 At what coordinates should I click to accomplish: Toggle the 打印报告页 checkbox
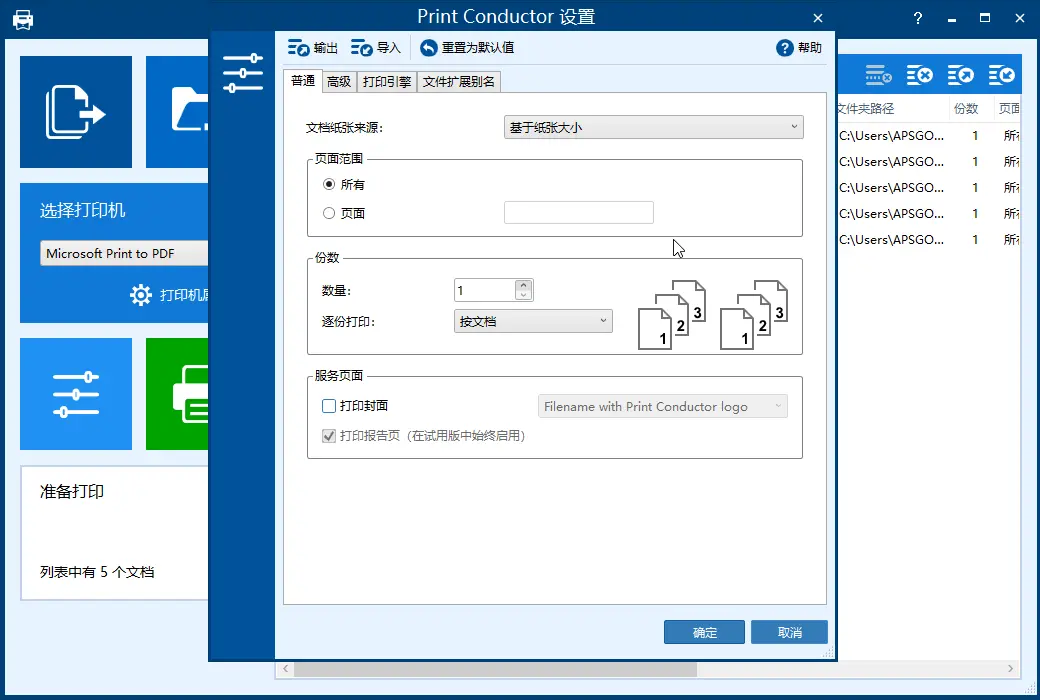(x=329, y=436)
